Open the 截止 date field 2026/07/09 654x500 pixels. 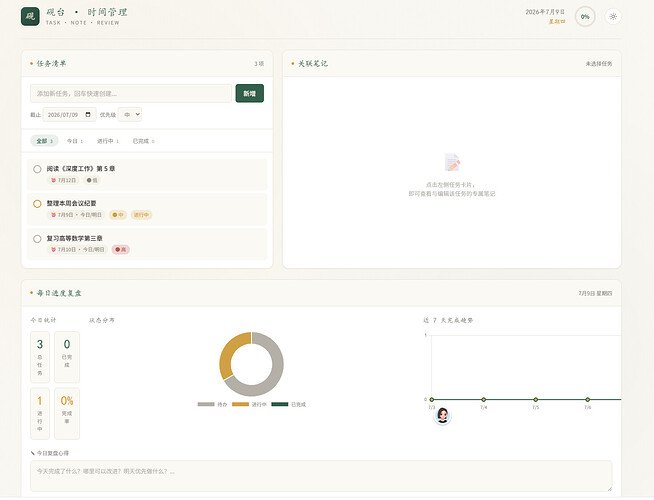click(70, 114)
